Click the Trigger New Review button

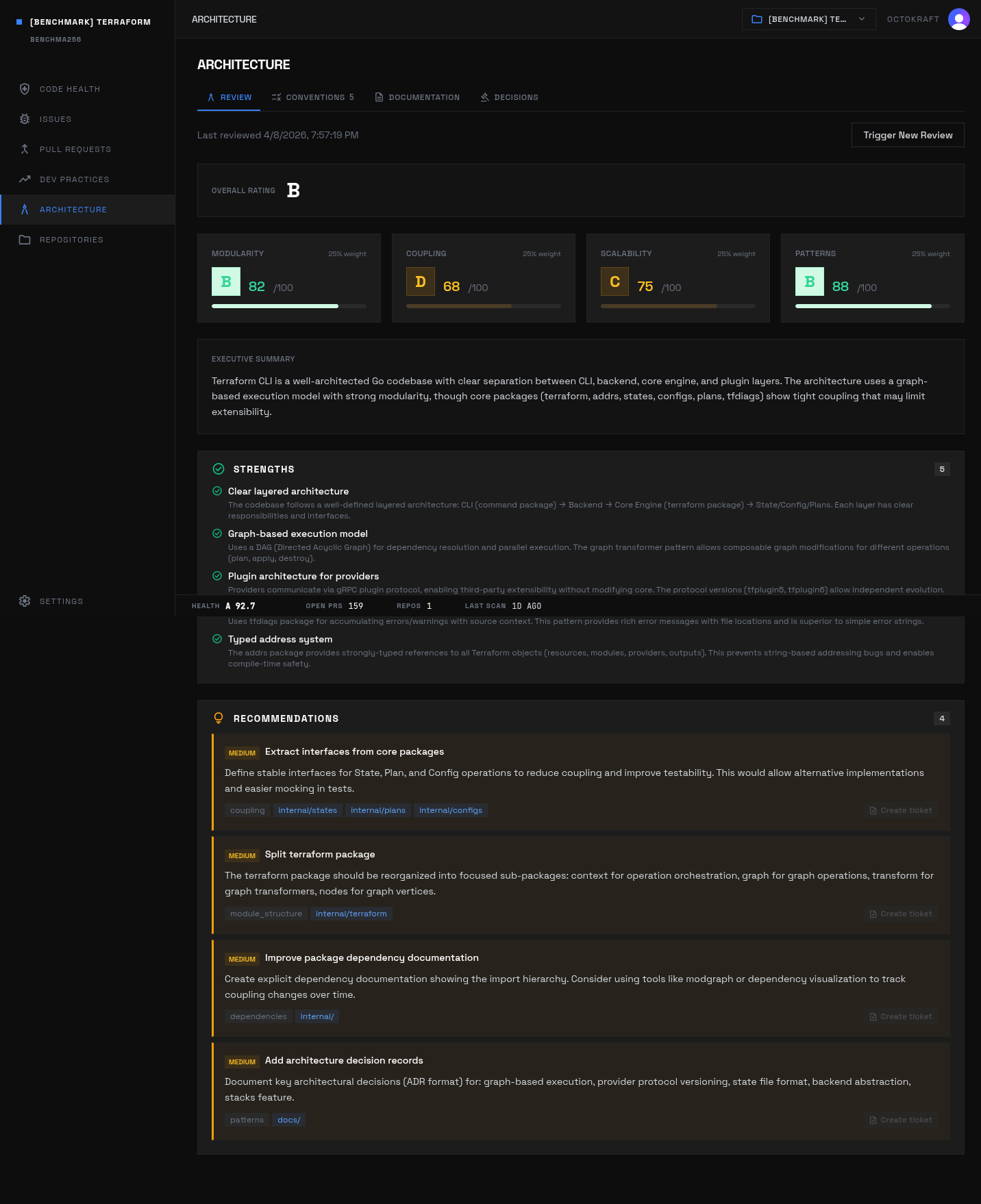click(x=908, y=135)
